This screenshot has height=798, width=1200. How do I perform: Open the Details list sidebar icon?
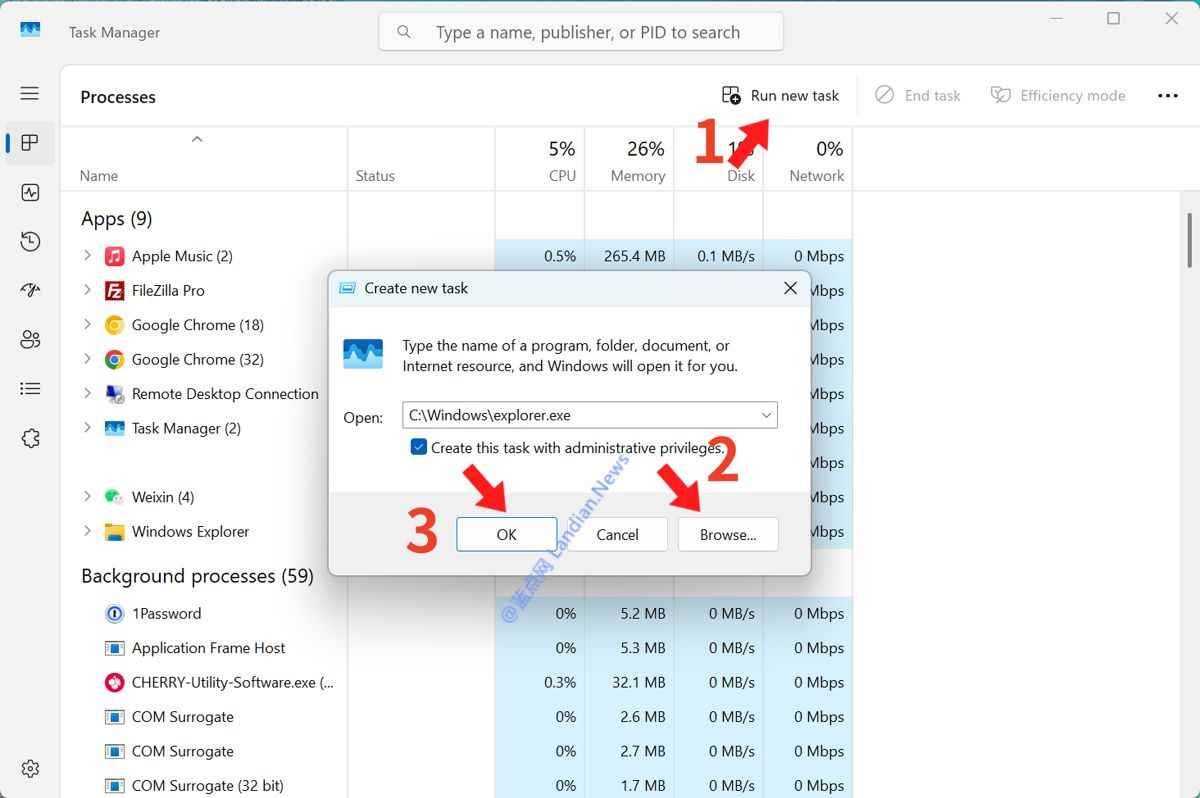[30, 388]
